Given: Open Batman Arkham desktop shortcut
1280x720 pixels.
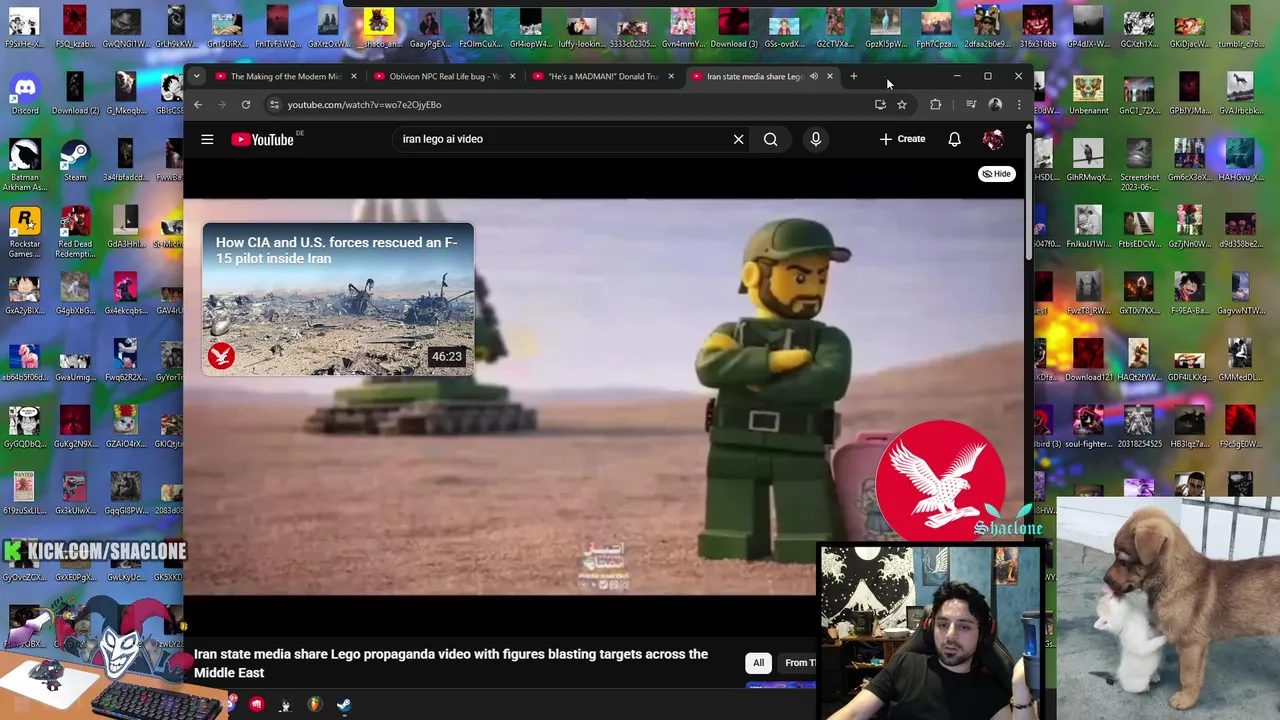Looking at the screenshot, I should tap(25, 165).
